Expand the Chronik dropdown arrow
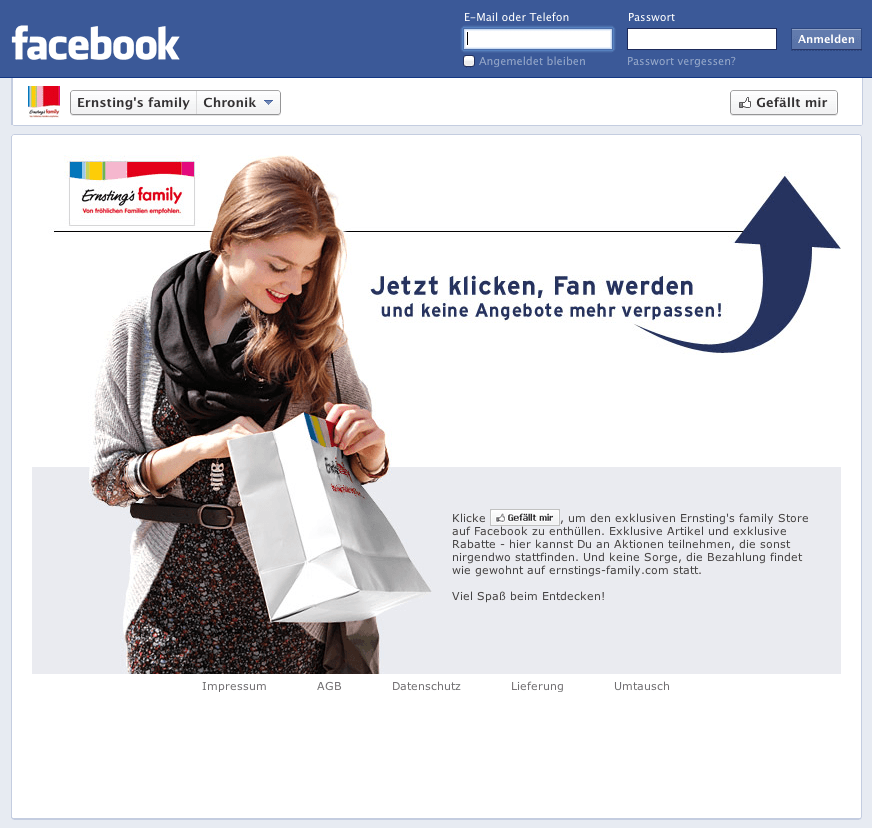 (x=269, y=102)
